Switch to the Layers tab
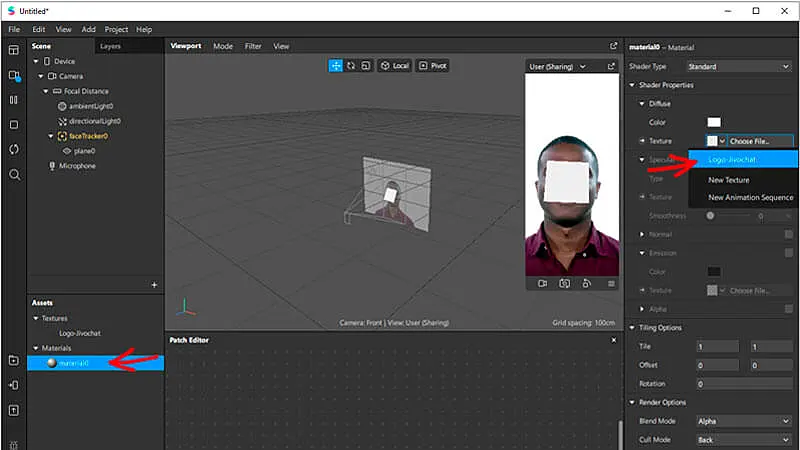The width and height of the screenshot is (800, 450). click(110, 46)
